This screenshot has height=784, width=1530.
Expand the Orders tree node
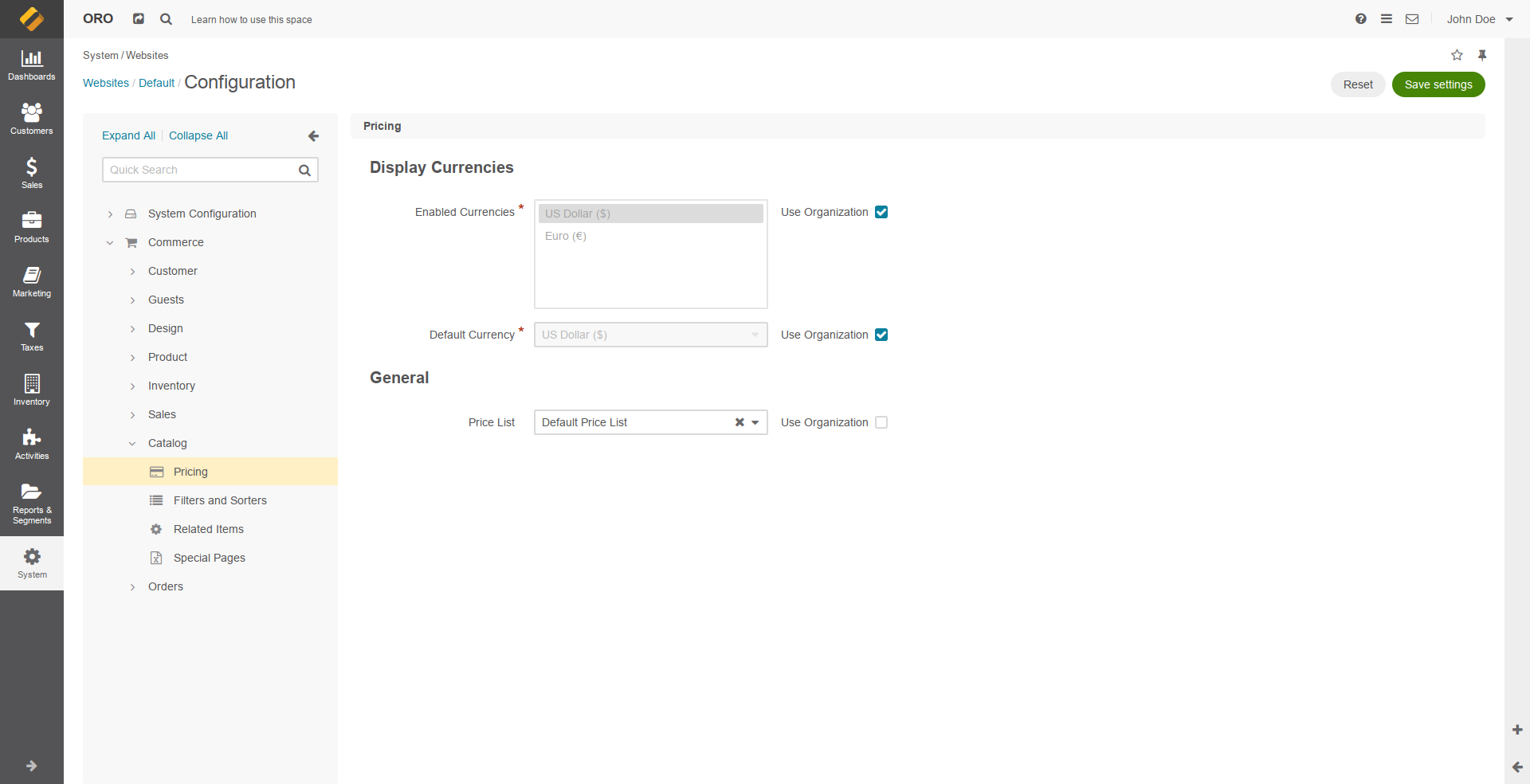click(x=132, y=587)
